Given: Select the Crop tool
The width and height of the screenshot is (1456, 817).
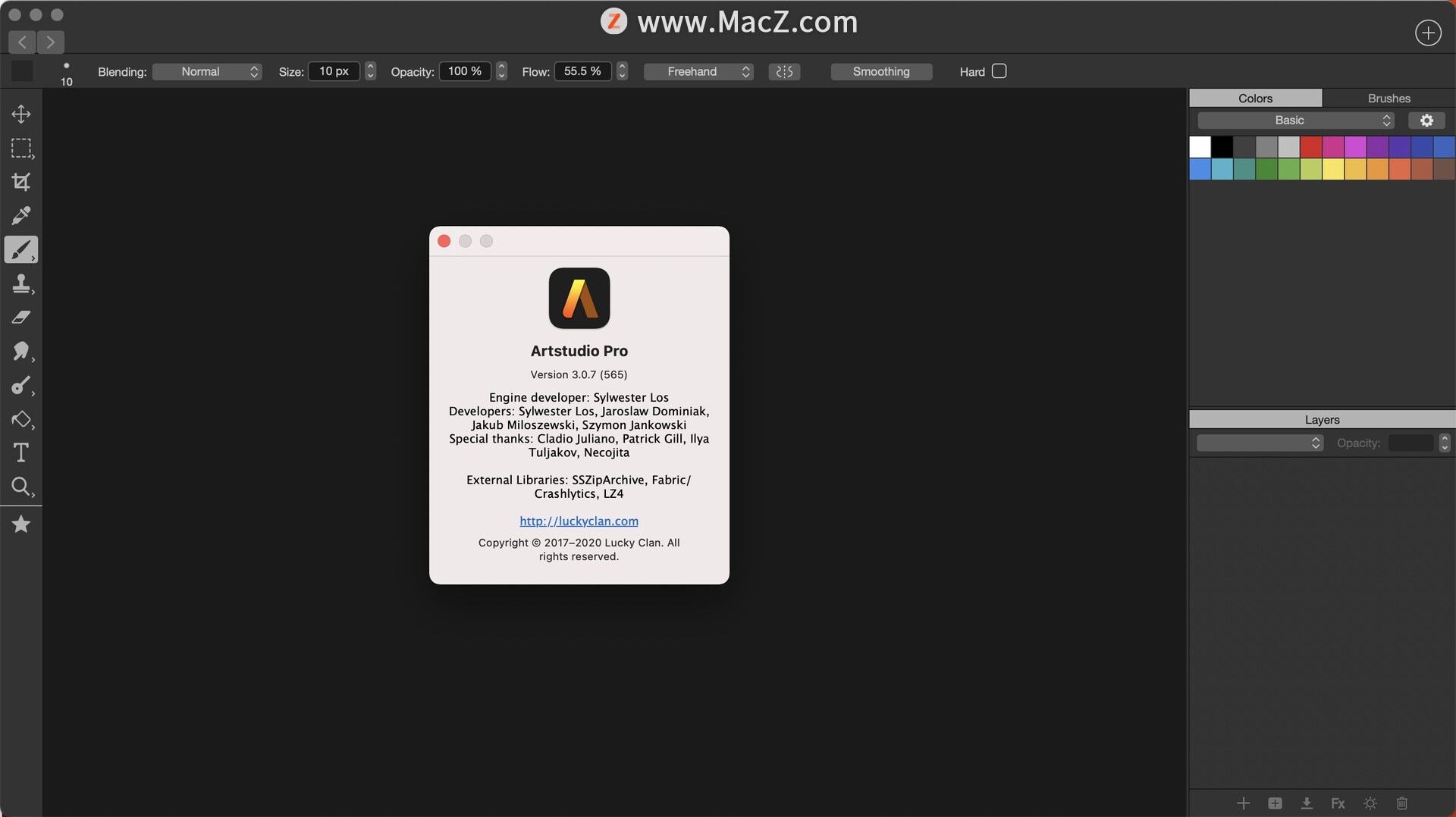Looking at the screenshot, I should [x=21, y=182].
